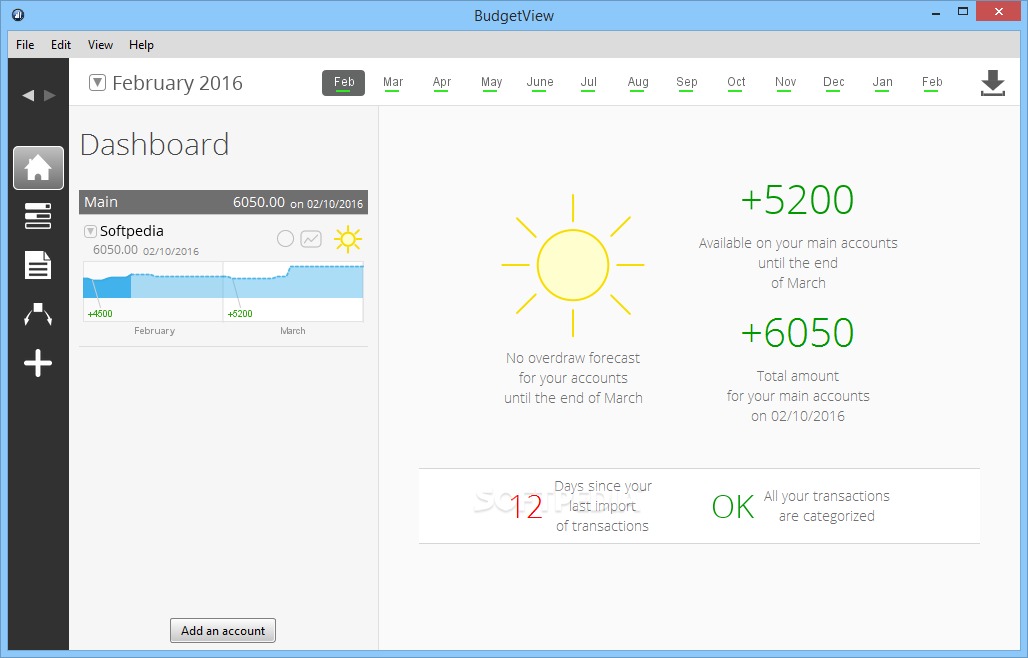The height and width of the screenshot is (658, 1028).
Task: Click the red 12 days since import
Action: click(526, 507)
